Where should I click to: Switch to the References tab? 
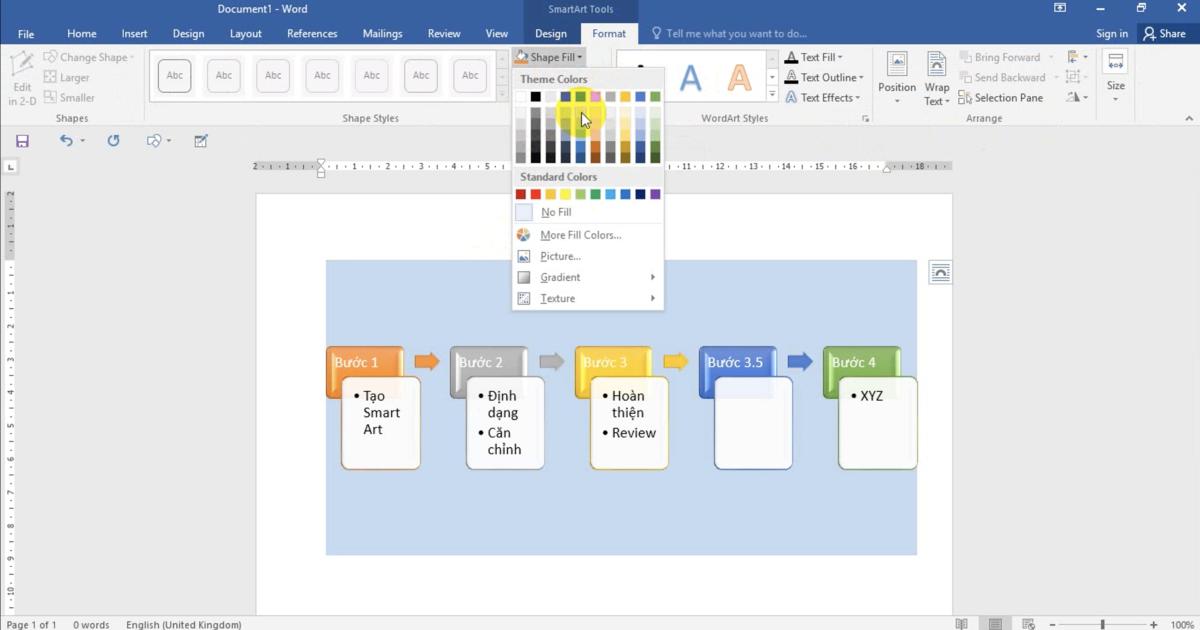pyautogui.click(x=312, y=33)
